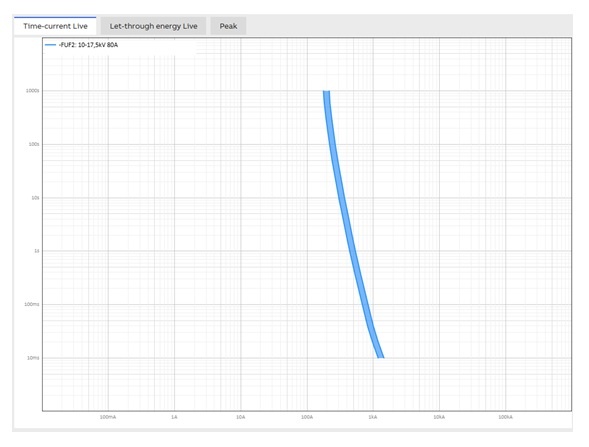Switch to the Time-current Live tab
This screenshot has height=447, width=589.
click(55, 26)
